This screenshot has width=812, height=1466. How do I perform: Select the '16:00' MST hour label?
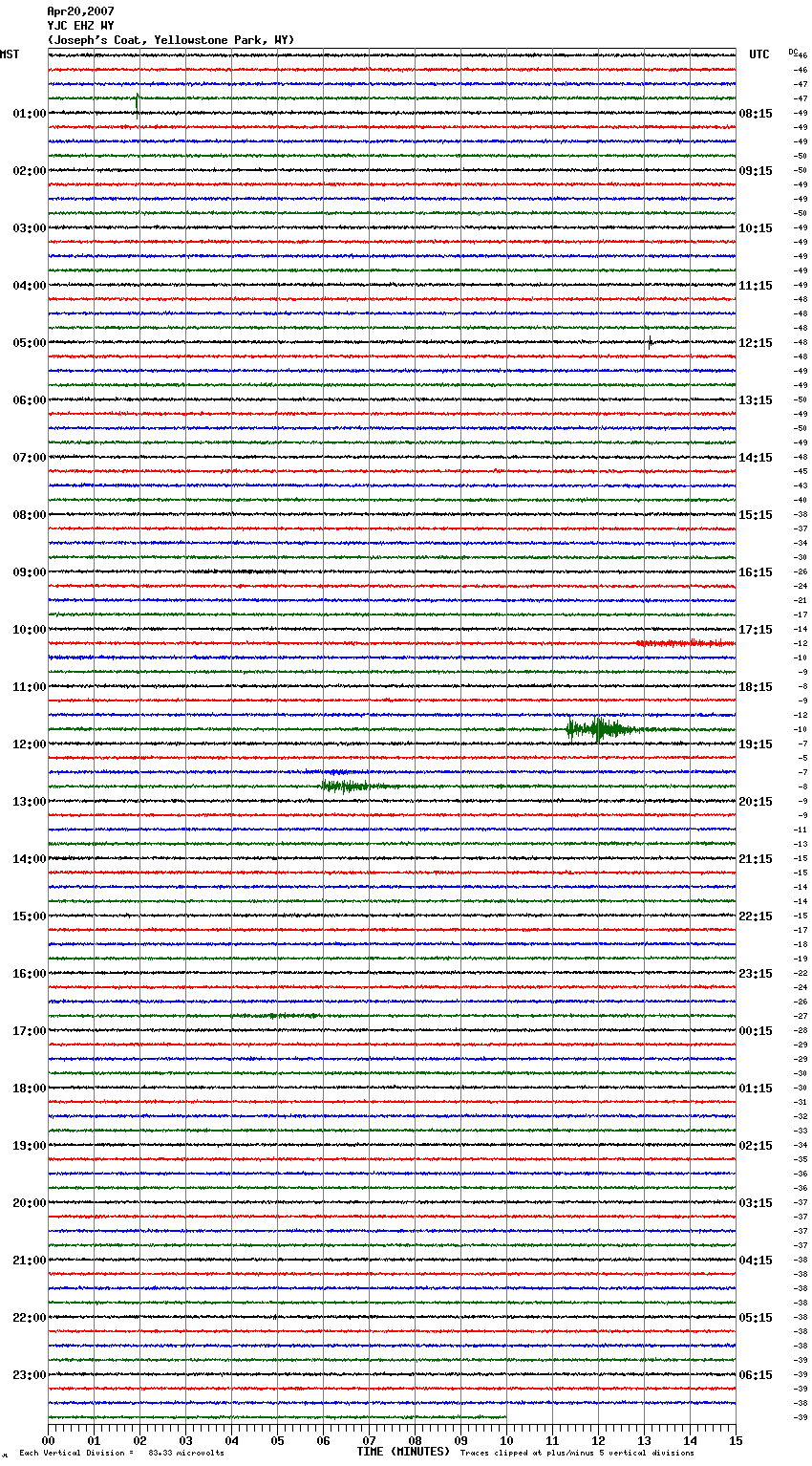30,974
